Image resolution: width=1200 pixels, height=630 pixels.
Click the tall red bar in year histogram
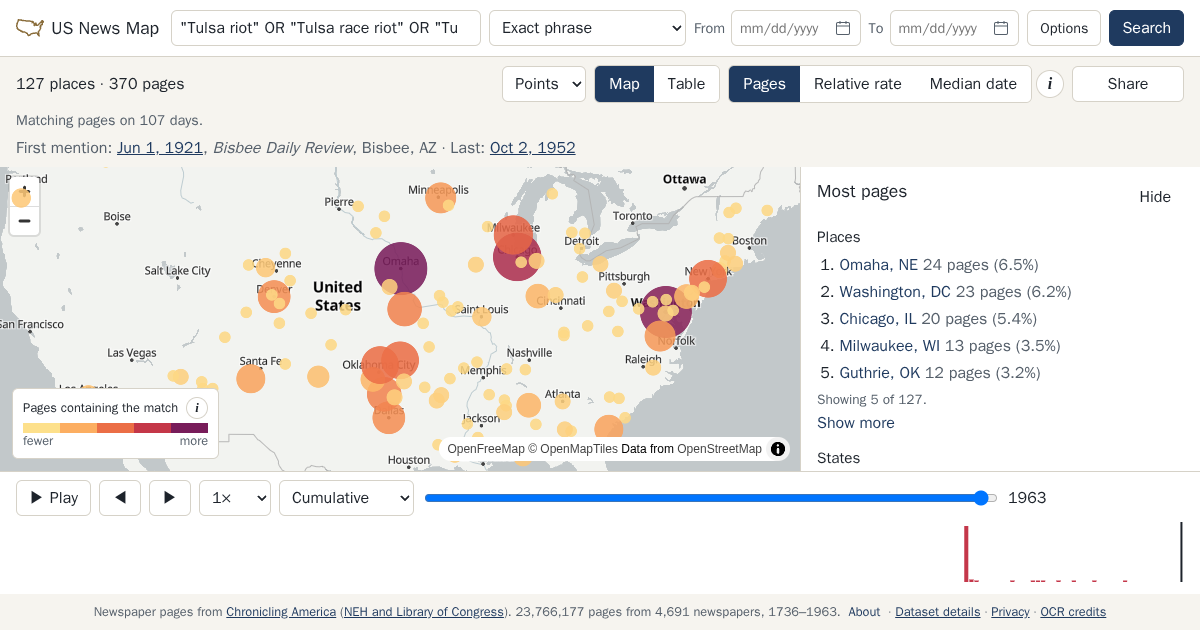point(966,553)
